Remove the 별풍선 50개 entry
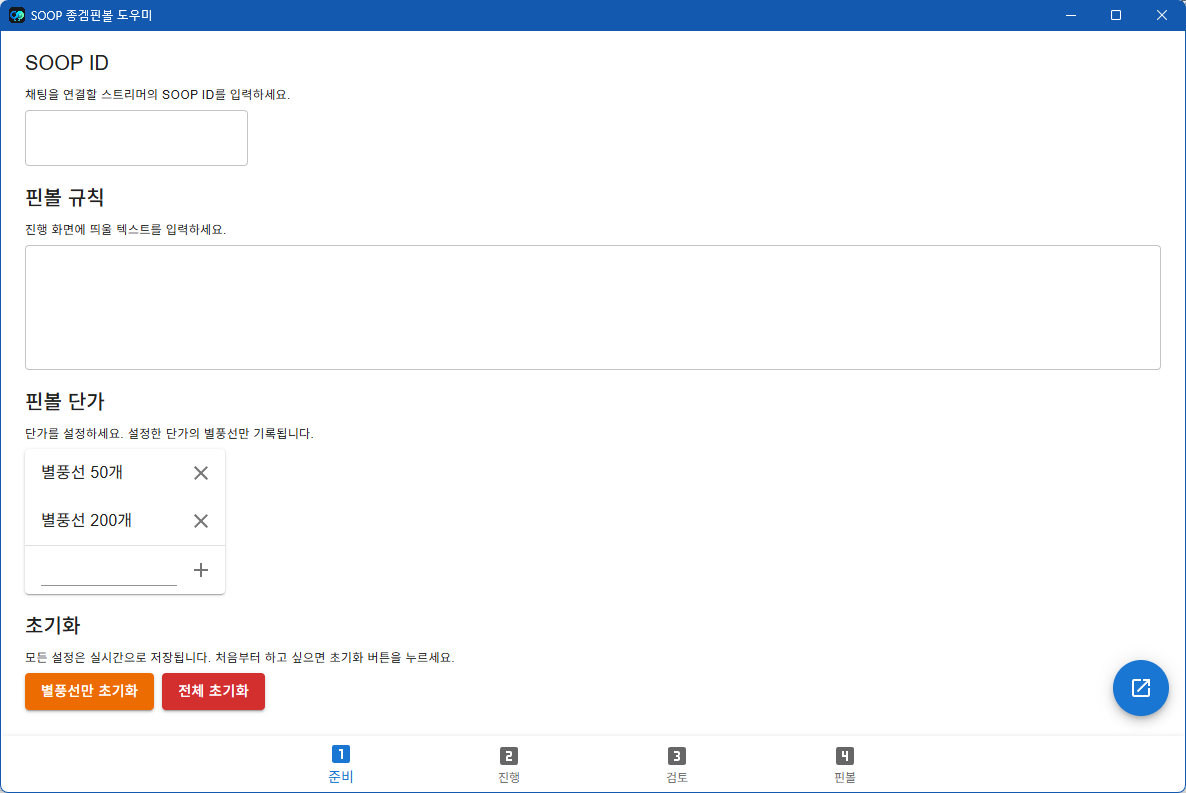The width and height of the screenshot is (1186, 793). click(x=200, y=473)
